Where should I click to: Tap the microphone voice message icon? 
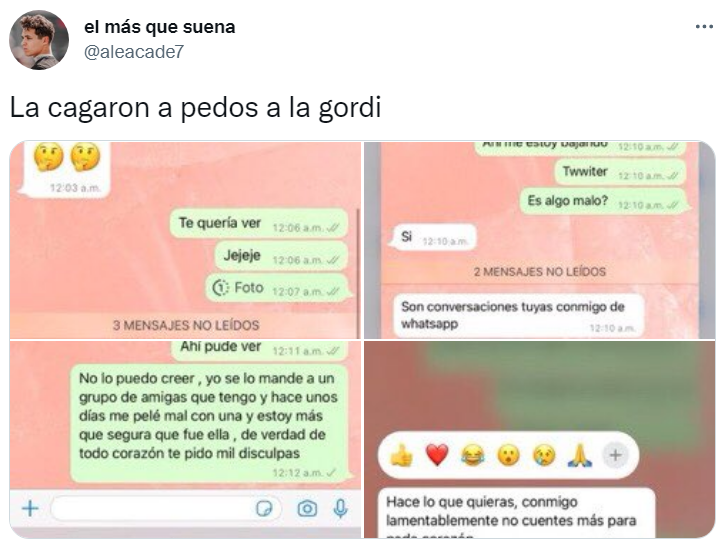tap(340, 508)
